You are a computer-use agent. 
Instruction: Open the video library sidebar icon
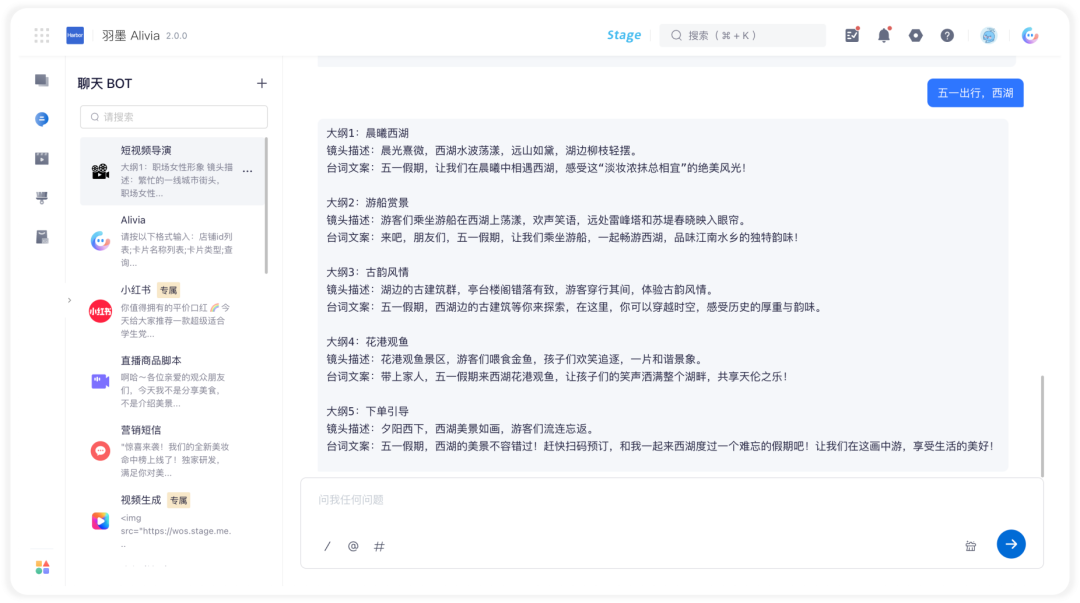tap(42, 159)
